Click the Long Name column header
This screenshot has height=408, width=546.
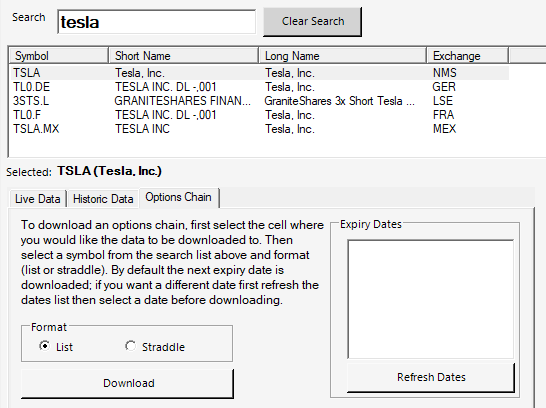click(343, 56)
